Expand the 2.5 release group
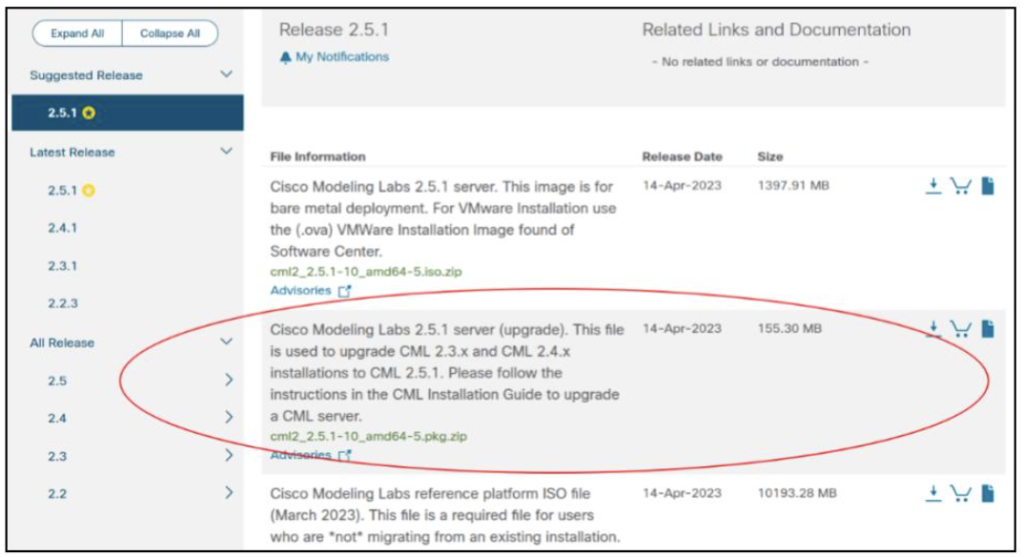Viewport: 1024px width, 557px height. pyautogui.click(x=228, y=380)
